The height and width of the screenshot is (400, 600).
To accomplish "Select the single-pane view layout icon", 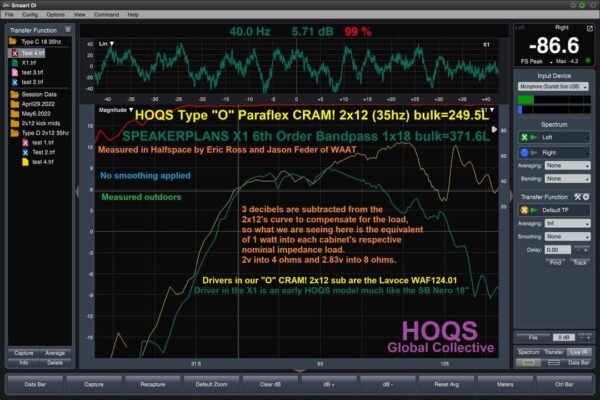I will coord(528,362).
